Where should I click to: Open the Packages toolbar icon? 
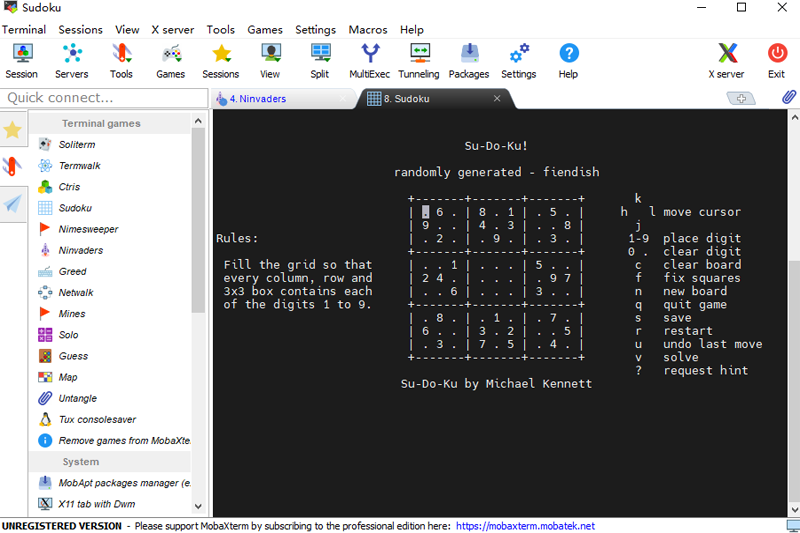(469, 61)
